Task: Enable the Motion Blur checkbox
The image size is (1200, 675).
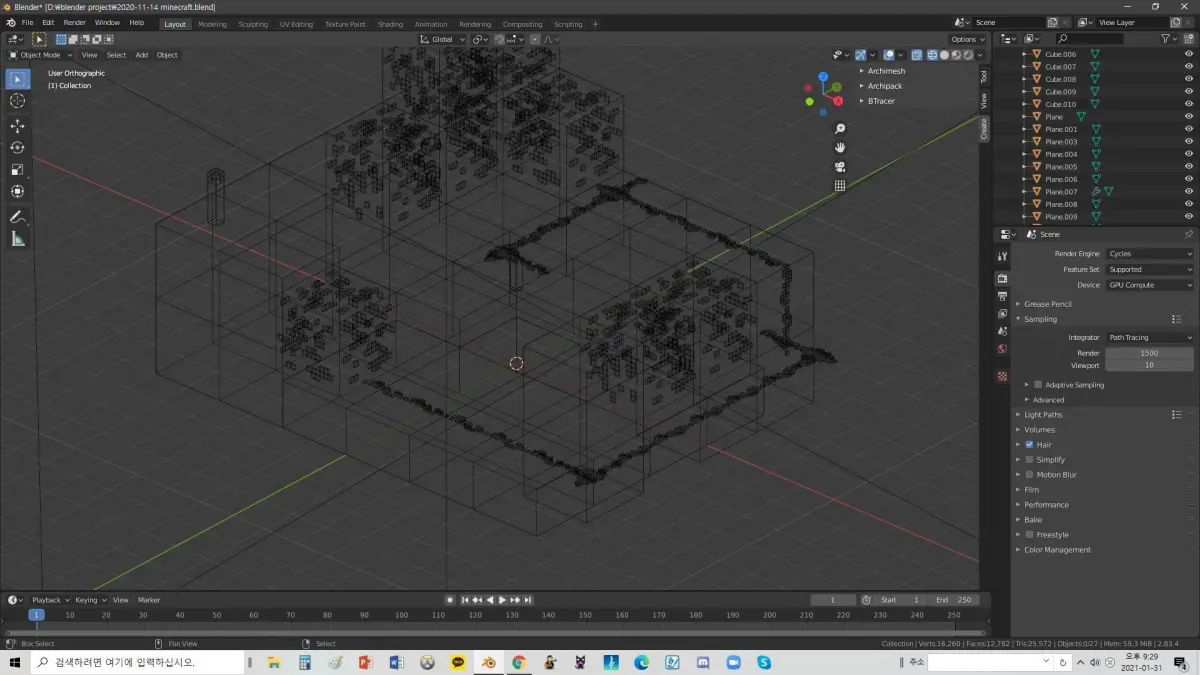Action: tap(1029, 475)
